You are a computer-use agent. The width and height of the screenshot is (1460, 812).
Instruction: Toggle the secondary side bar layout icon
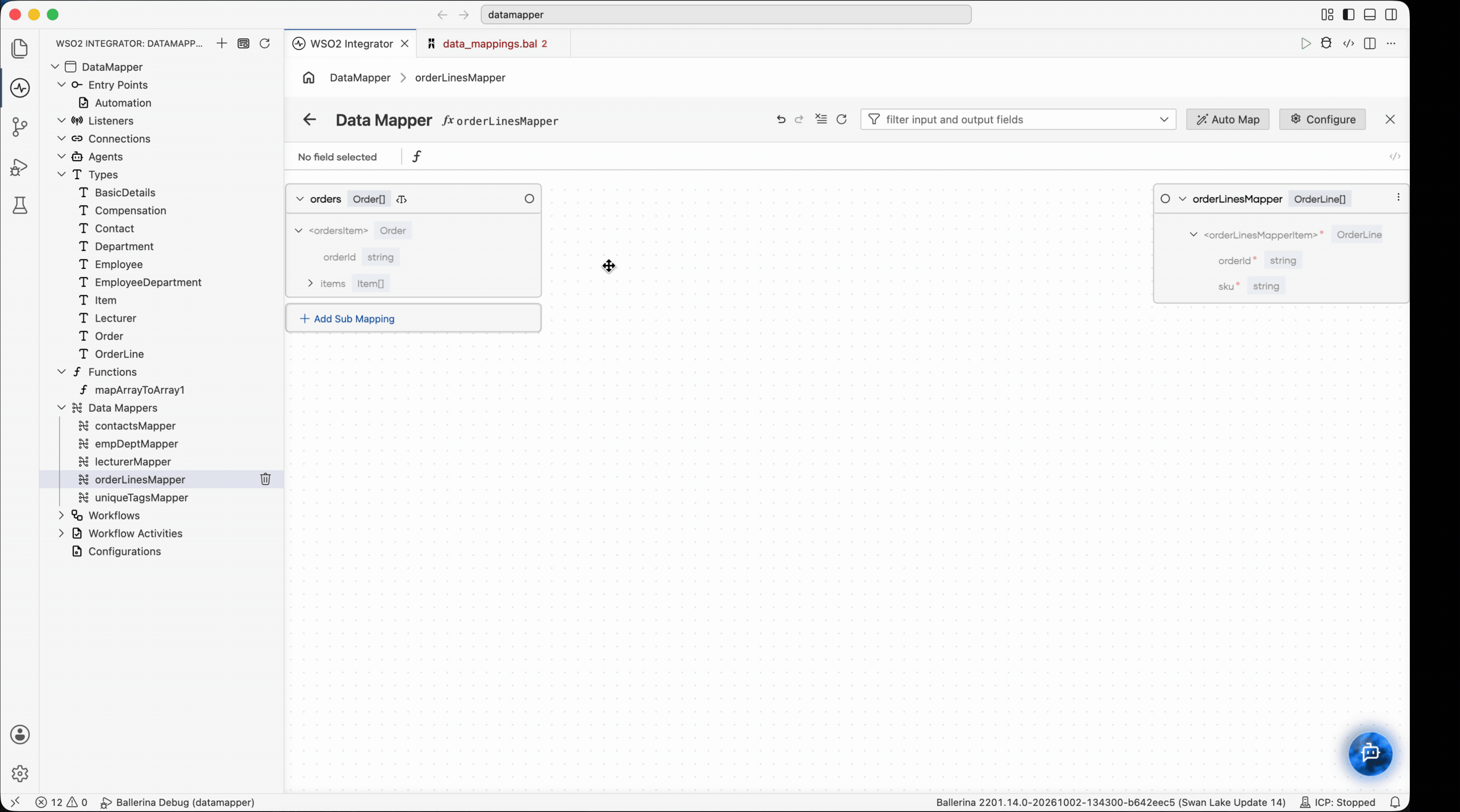(x=1391, y=15)
